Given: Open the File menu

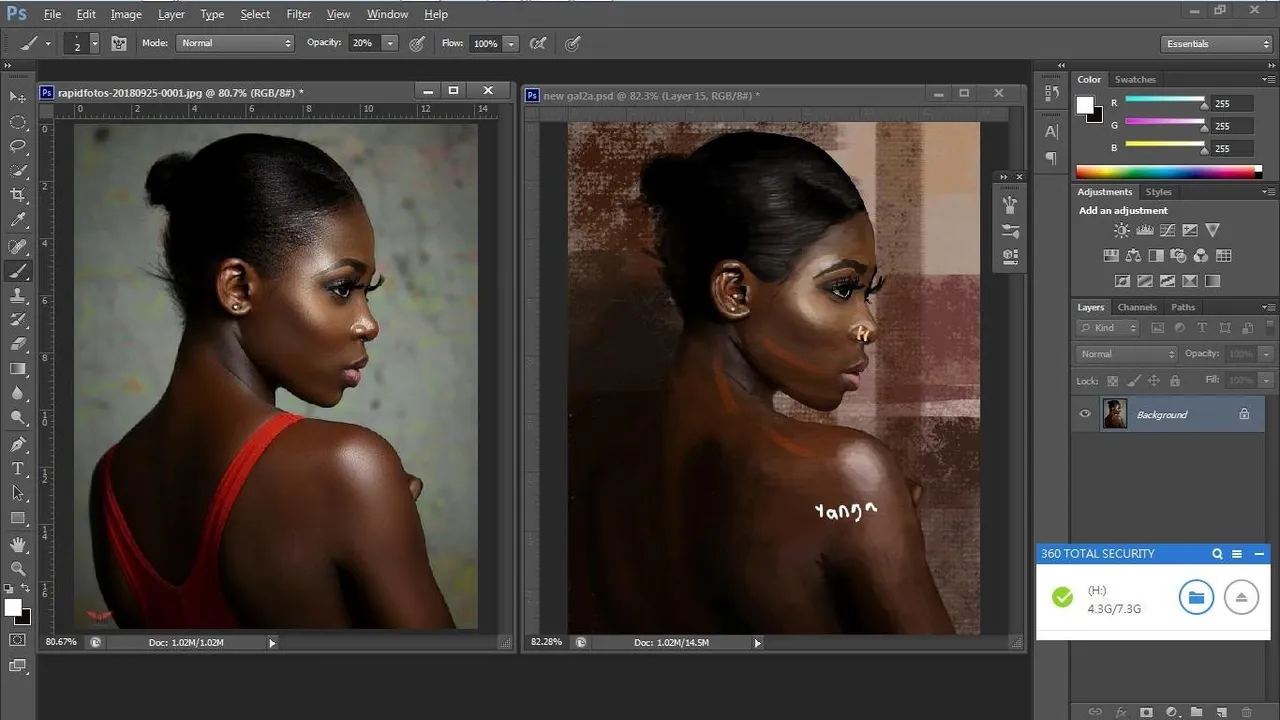Looking at the screenshot, I should click(52, 14).
